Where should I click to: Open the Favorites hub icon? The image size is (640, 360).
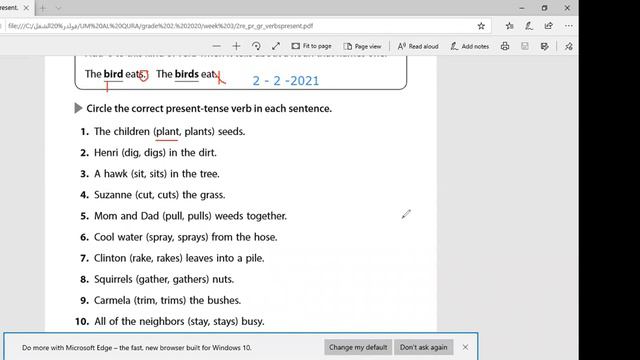tap(509, 26)
